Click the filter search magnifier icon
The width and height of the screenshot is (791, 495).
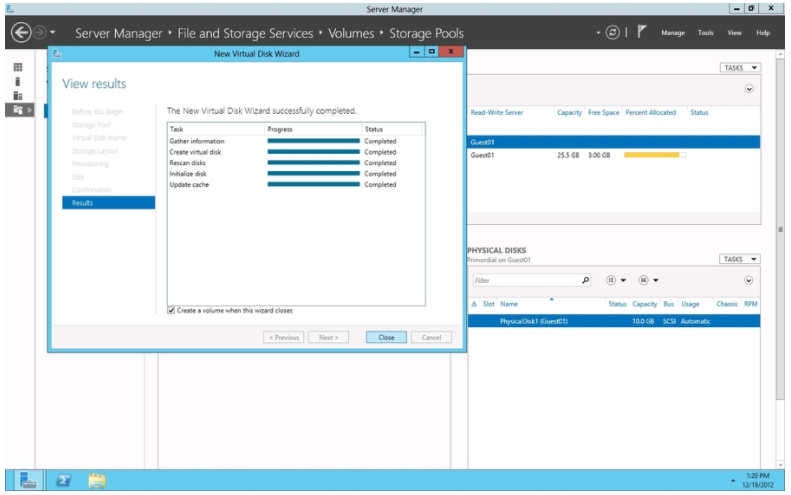point(585,280)
